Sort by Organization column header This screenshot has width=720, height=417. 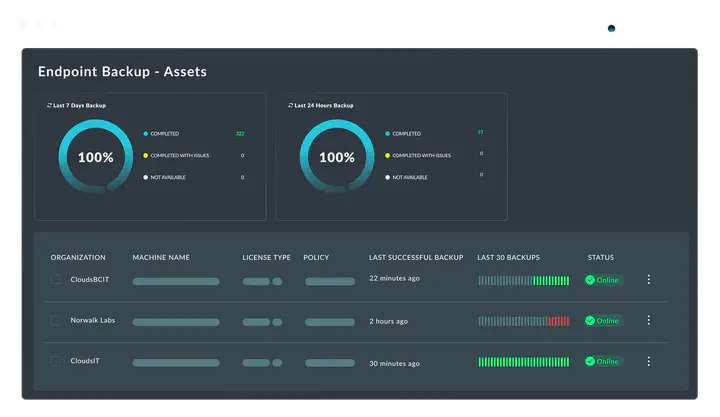(78, 258)
